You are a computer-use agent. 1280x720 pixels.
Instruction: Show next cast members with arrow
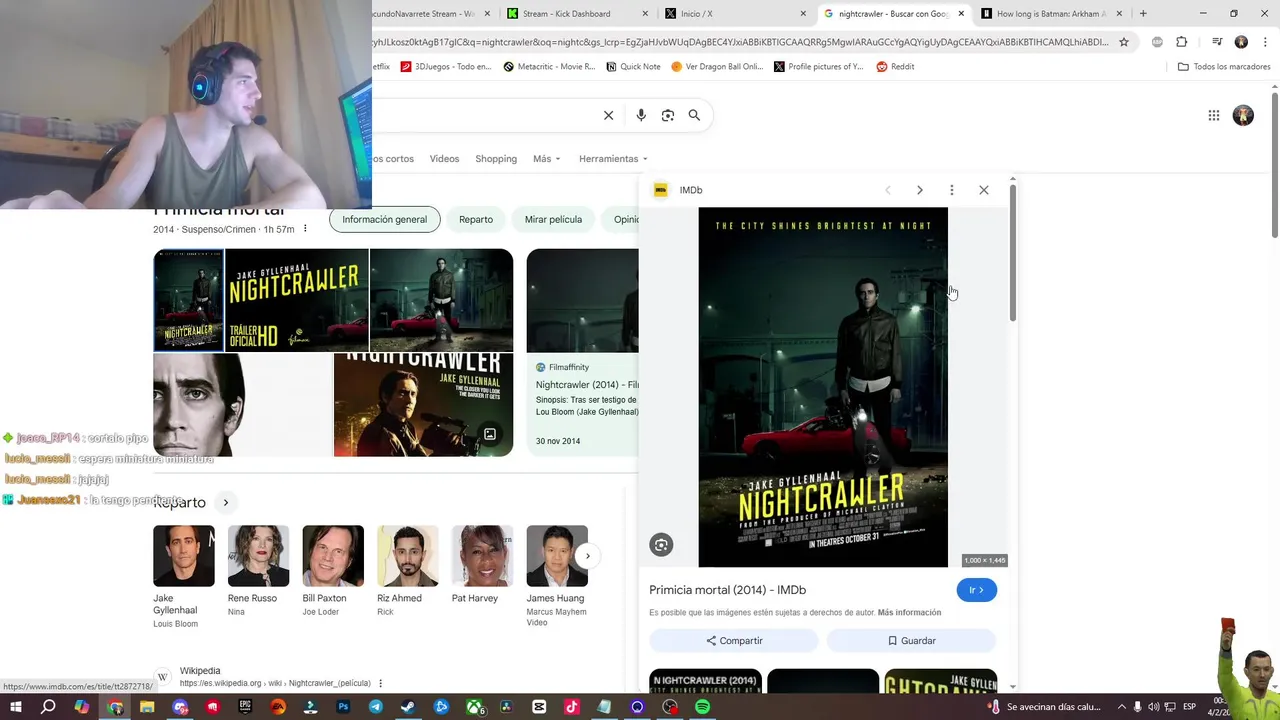coord(588,556)
